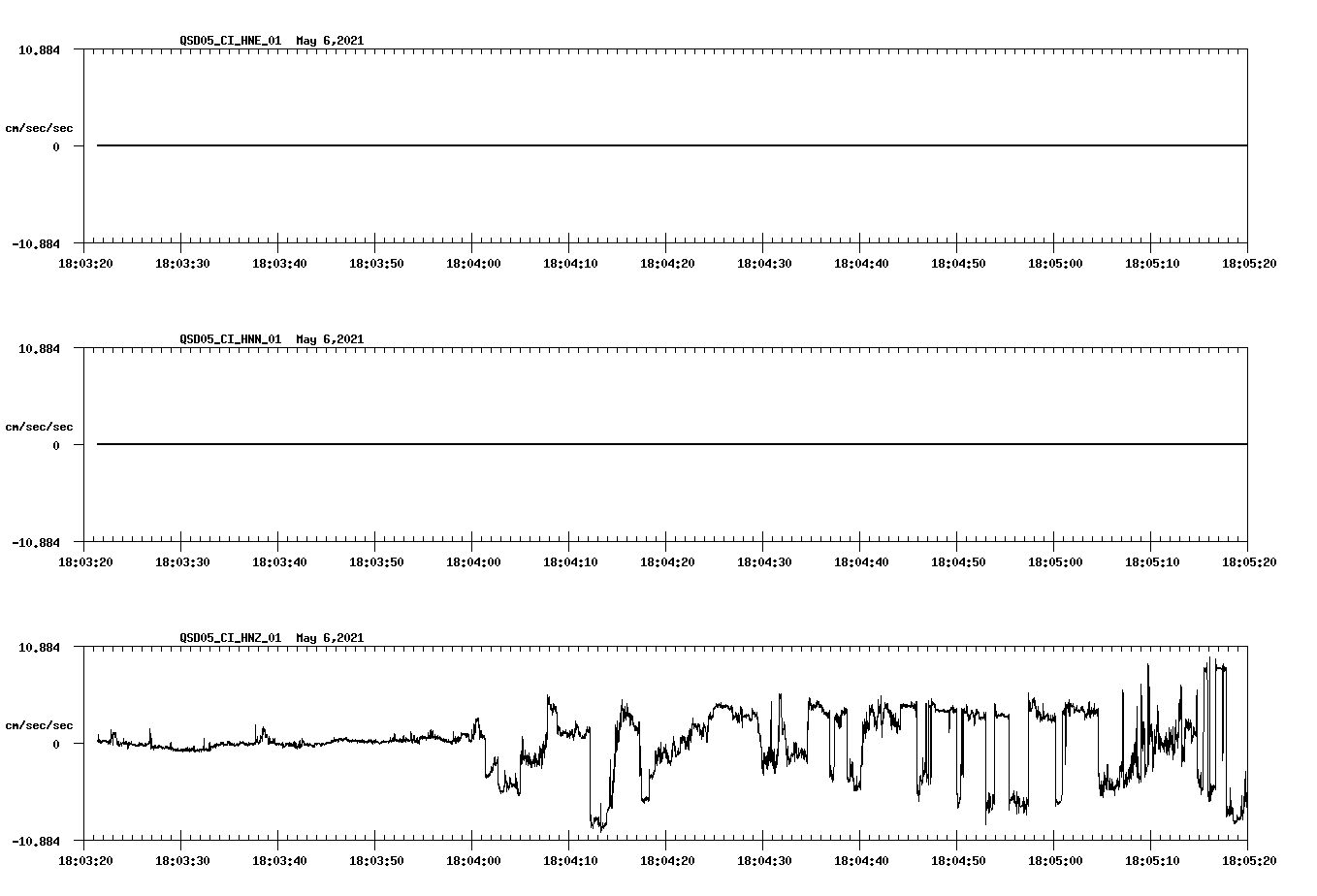Click the flat HNE trace line

tap(582, 146)
